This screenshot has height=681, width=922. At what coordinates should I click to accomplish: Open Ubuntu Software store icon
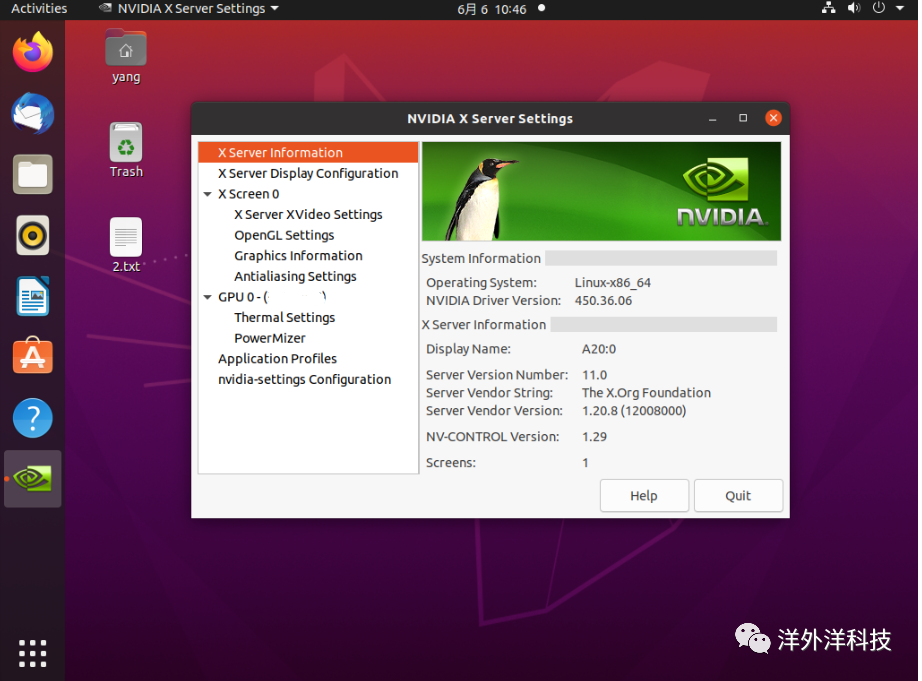pos(32,357)
